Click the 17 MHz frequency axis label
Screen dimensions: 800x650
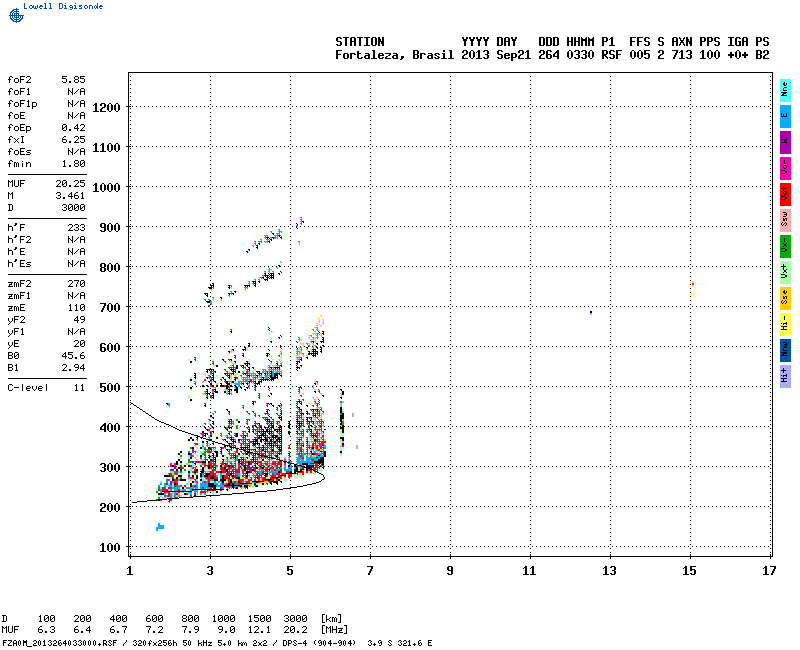pyautogui.click(x=769, y=571)
